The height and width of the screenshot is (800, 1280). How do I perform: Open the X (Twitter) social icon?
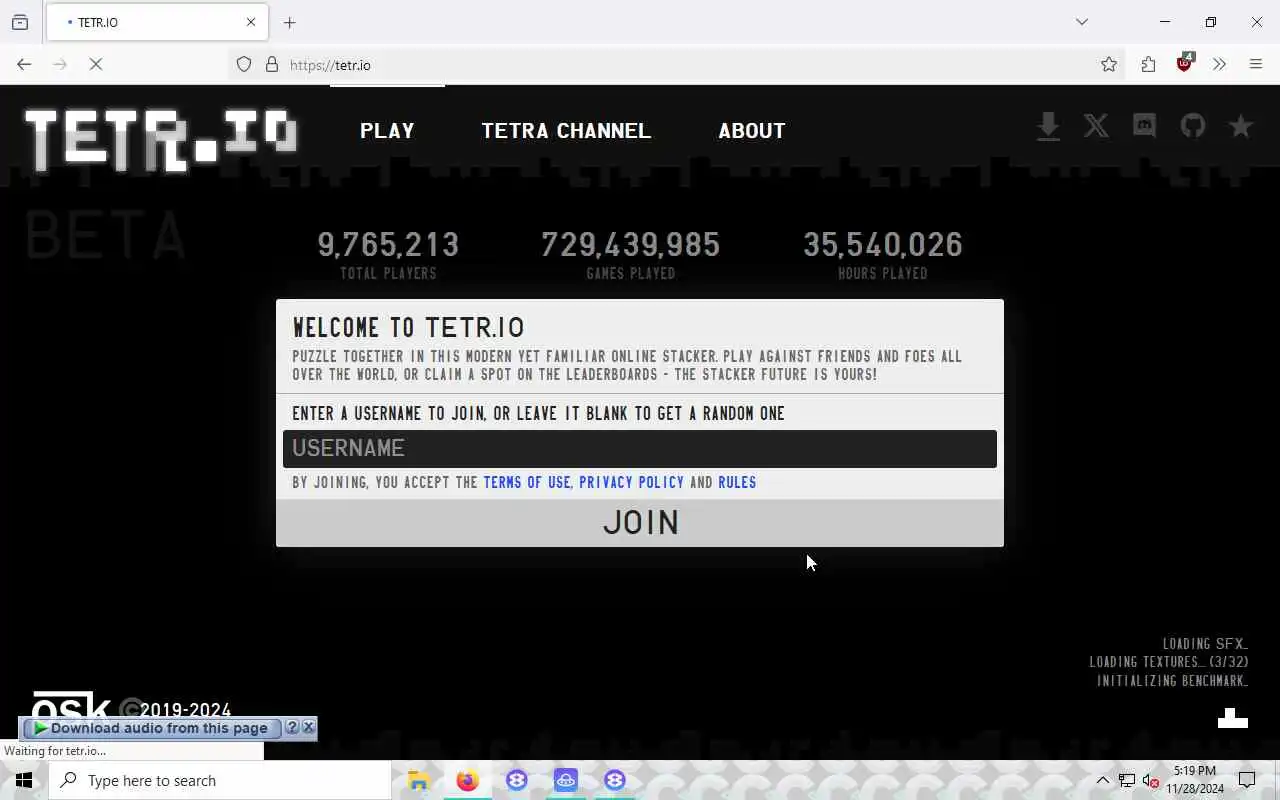[1096, 126]
